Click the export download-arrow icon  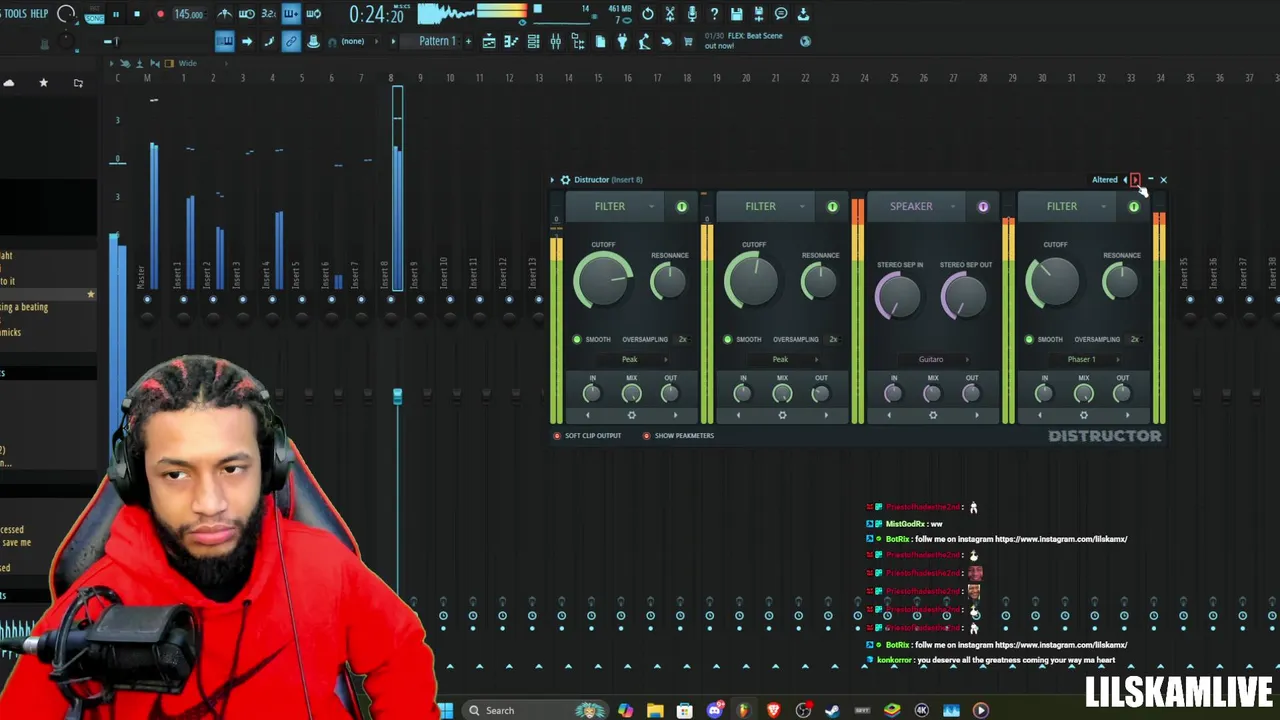pyautogui.click(x=803, y=14)
